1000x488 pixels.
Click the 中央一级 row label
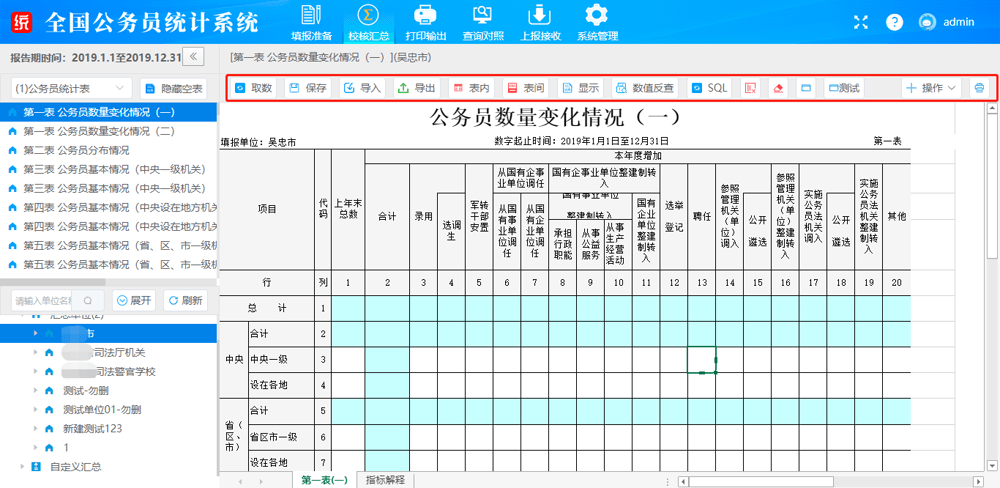point(281,360)
